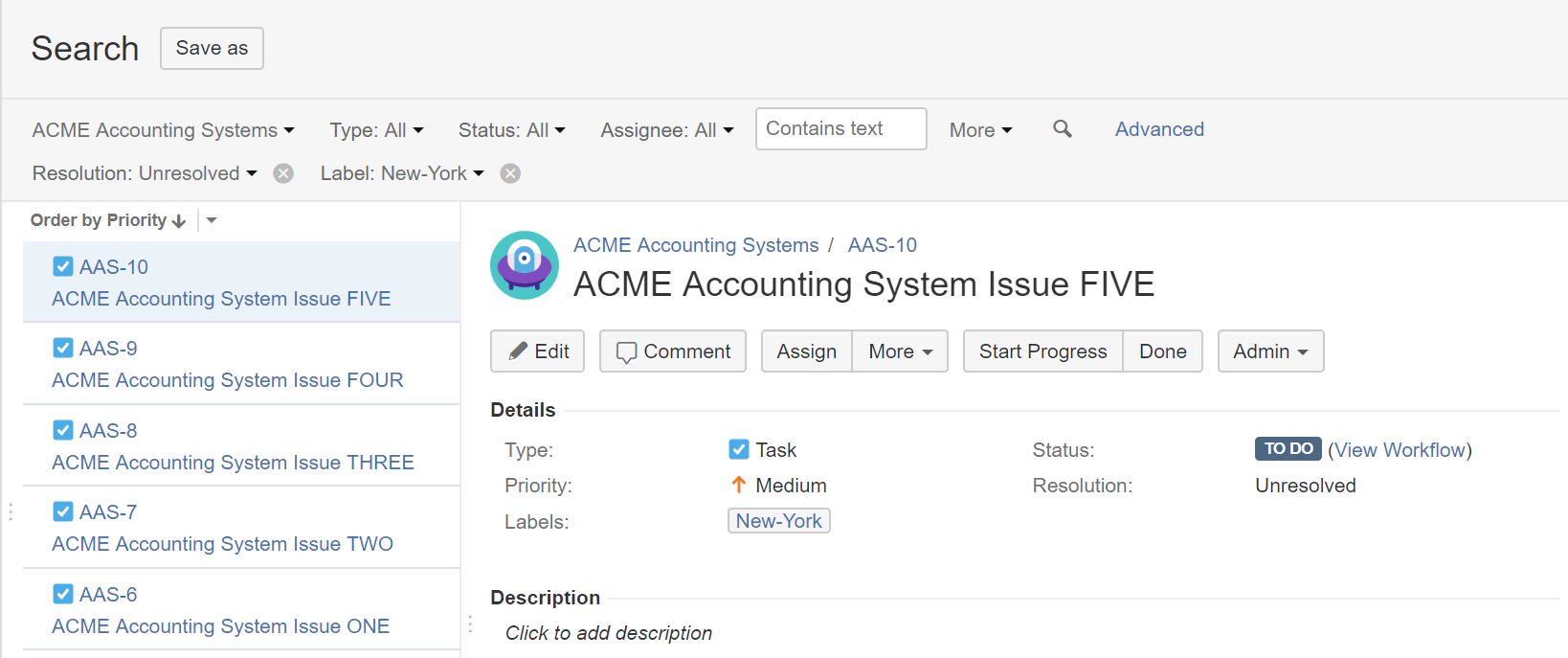Open the New-York label link
The height and width of the screenshot is (658, 1568).
pos(778,521)
